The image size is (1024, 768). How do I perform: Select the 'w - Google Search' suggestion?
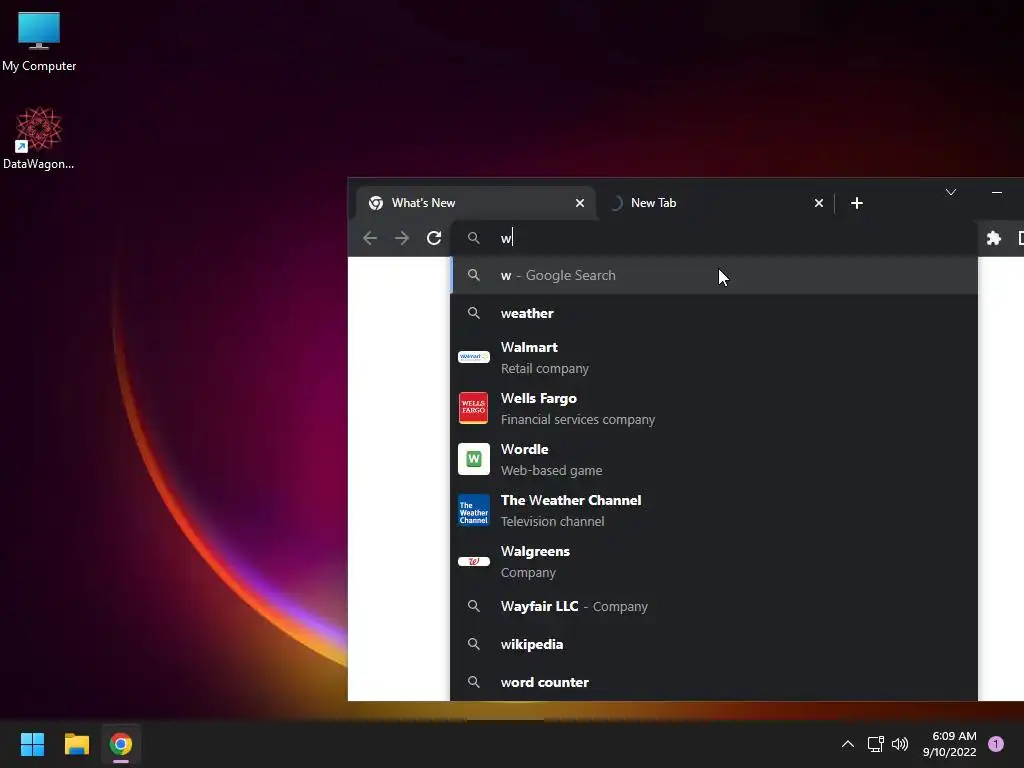pos(714,276)
